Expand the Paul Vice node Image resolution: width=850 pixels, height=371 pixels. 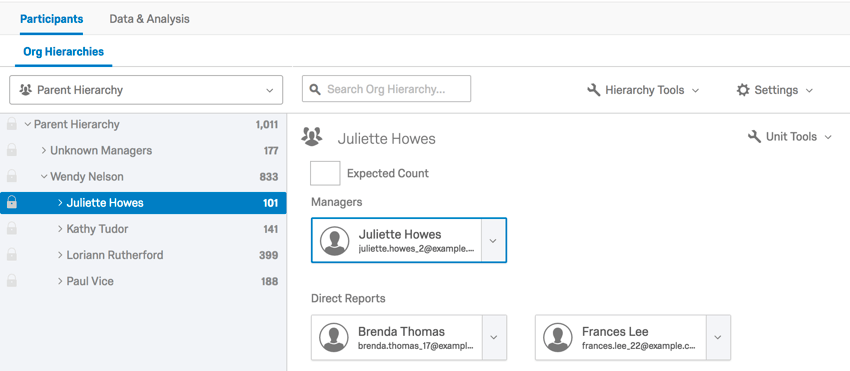pyautogui.click(x=60, y=281)
